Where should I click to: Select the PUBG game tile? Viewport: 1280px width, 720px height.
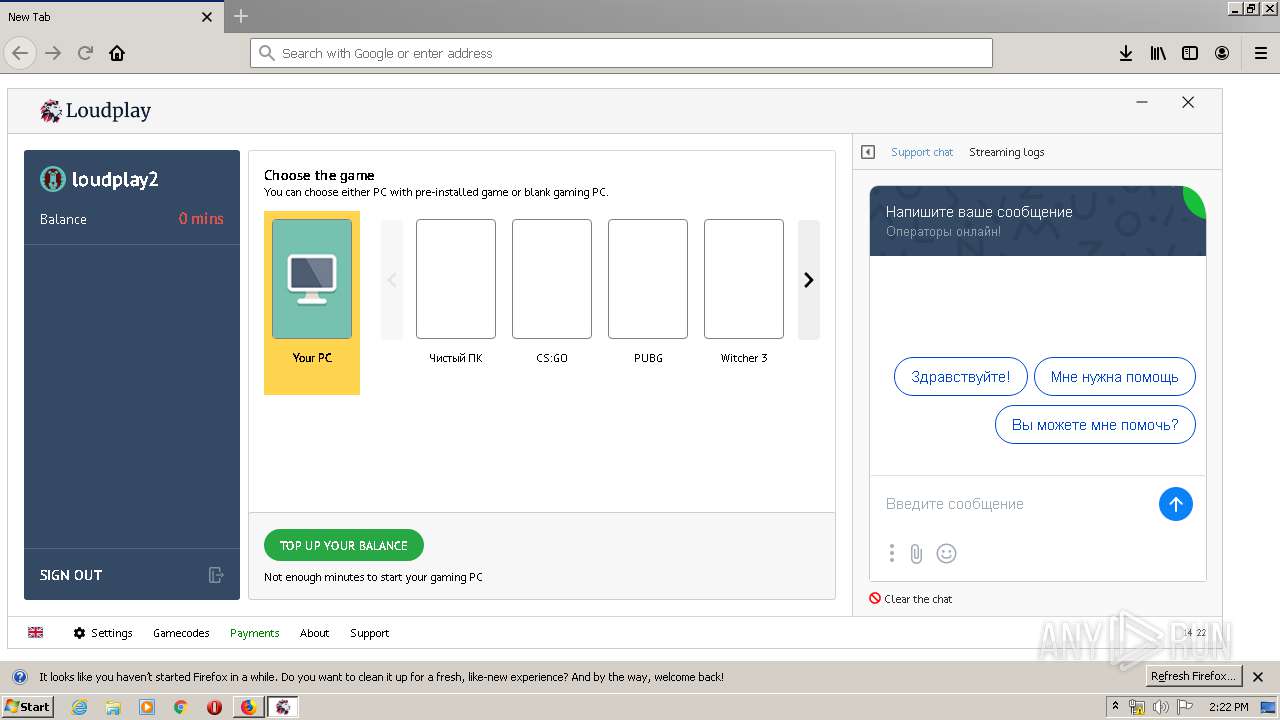(648, 291)
